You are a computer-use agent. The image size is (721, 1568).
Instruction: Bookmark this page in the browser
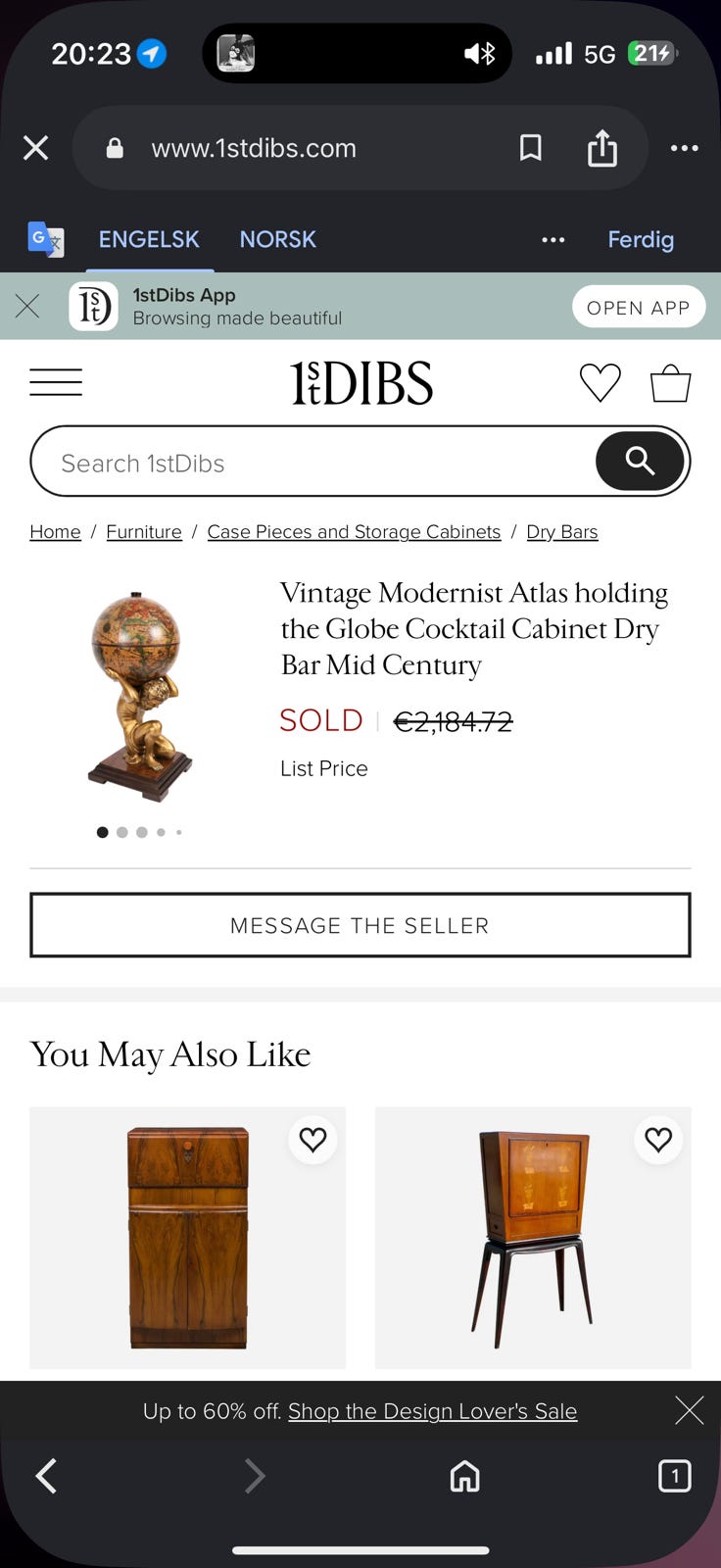click(x=530, y=148)
